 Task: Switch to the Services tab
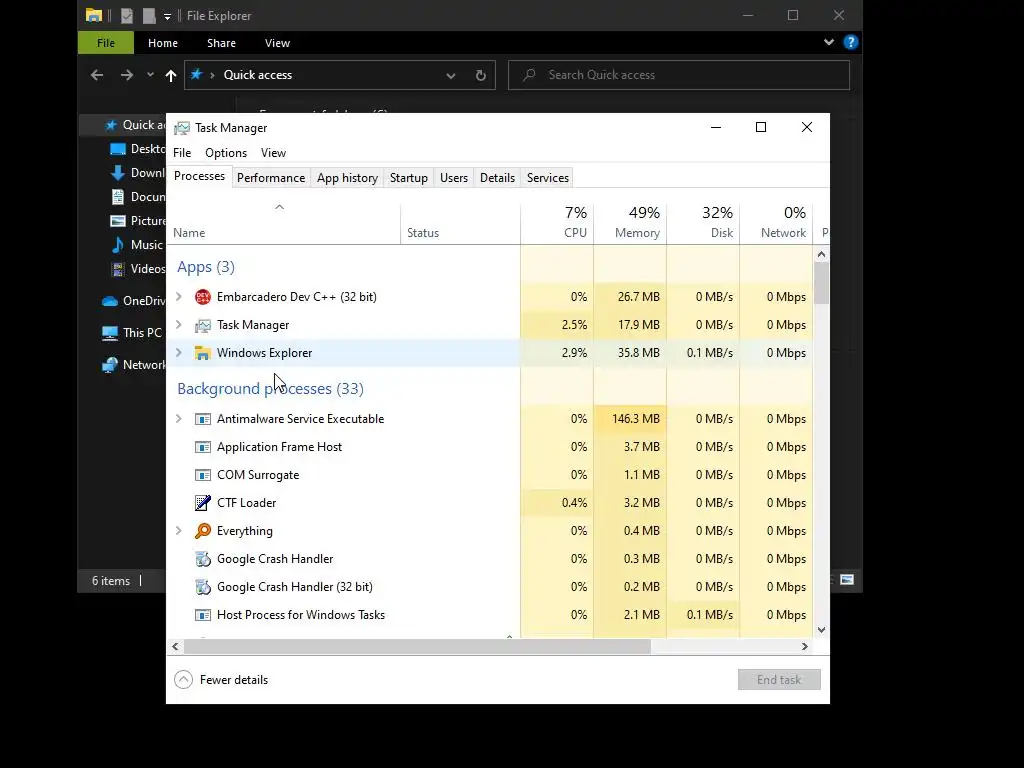tap(548, 178)
